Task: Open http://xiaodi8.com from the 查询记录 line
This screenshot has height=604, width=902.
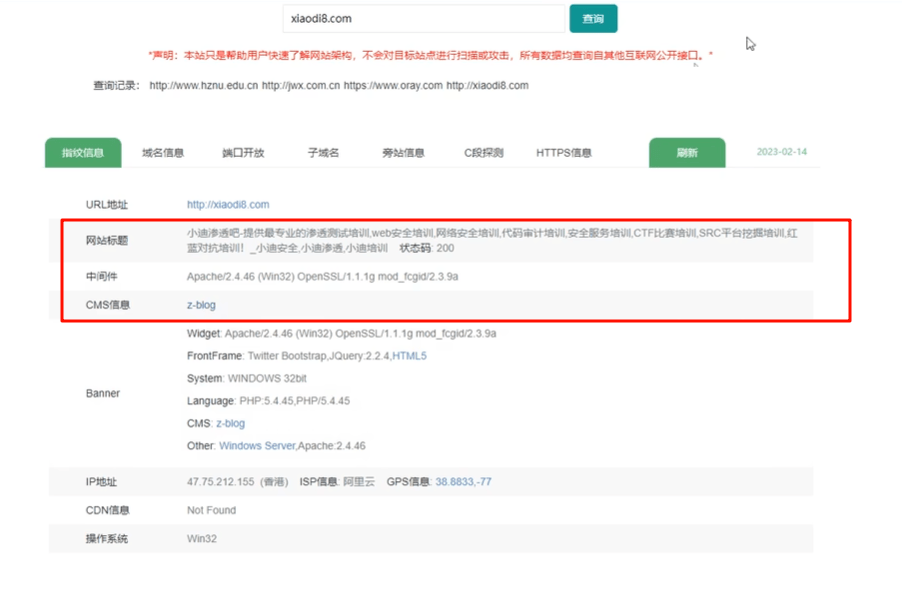Action: (487, 85)
